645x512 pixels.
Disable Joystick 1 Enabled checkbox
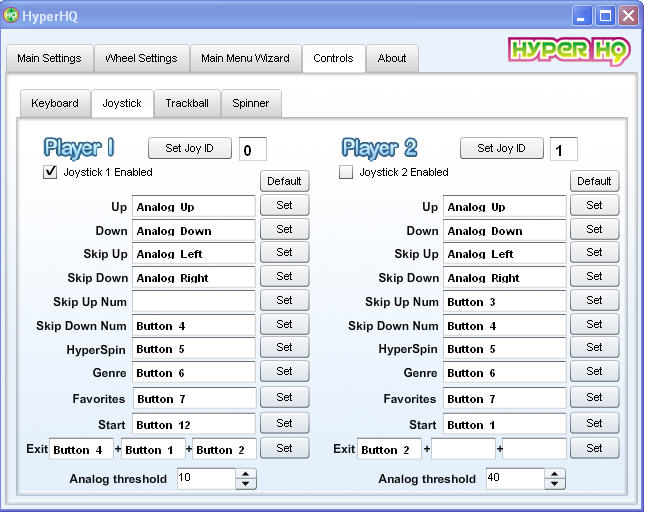50,172
